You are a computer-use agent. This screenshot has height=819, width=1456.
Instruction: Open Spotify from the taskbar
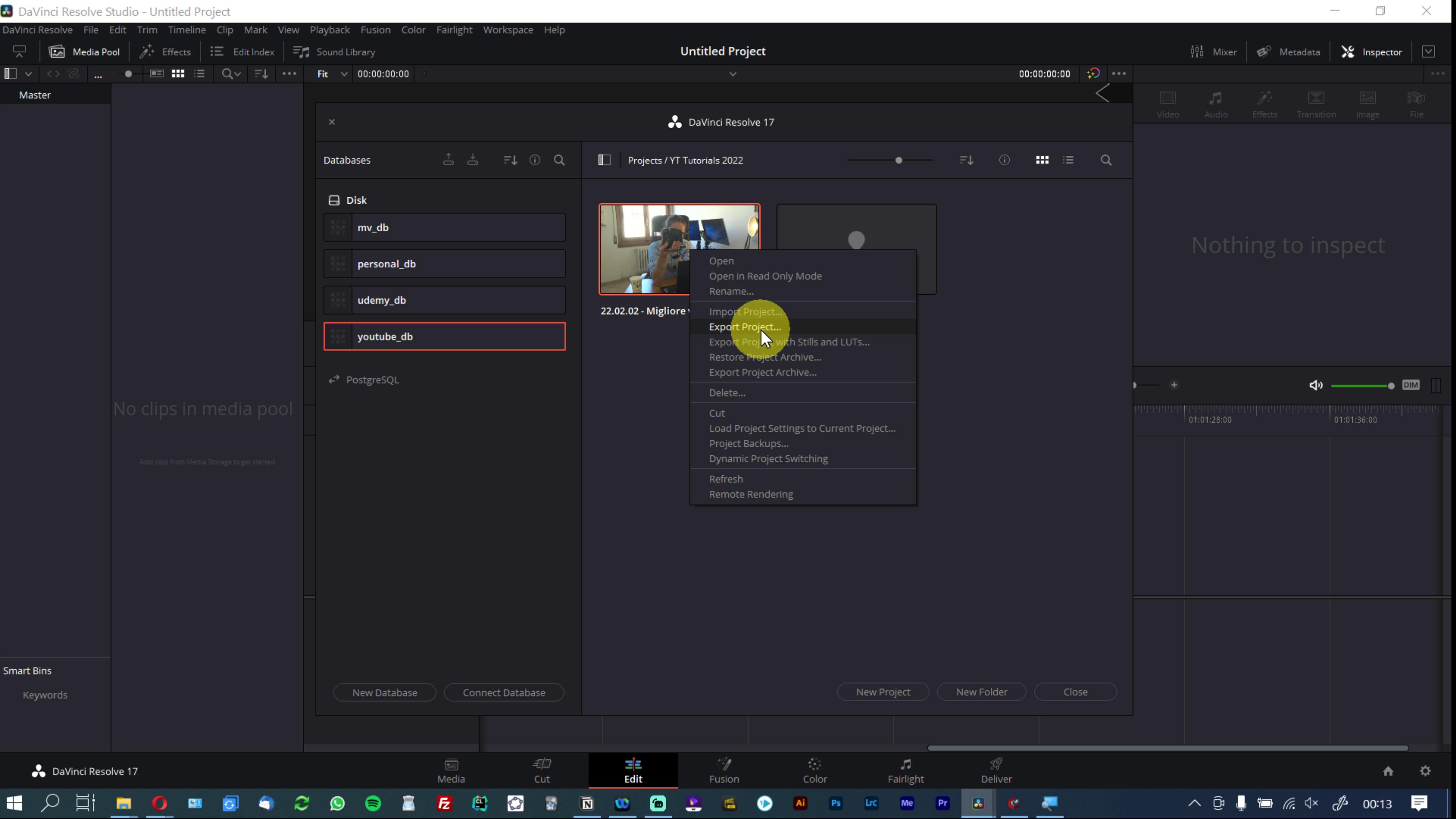(373, 803)
